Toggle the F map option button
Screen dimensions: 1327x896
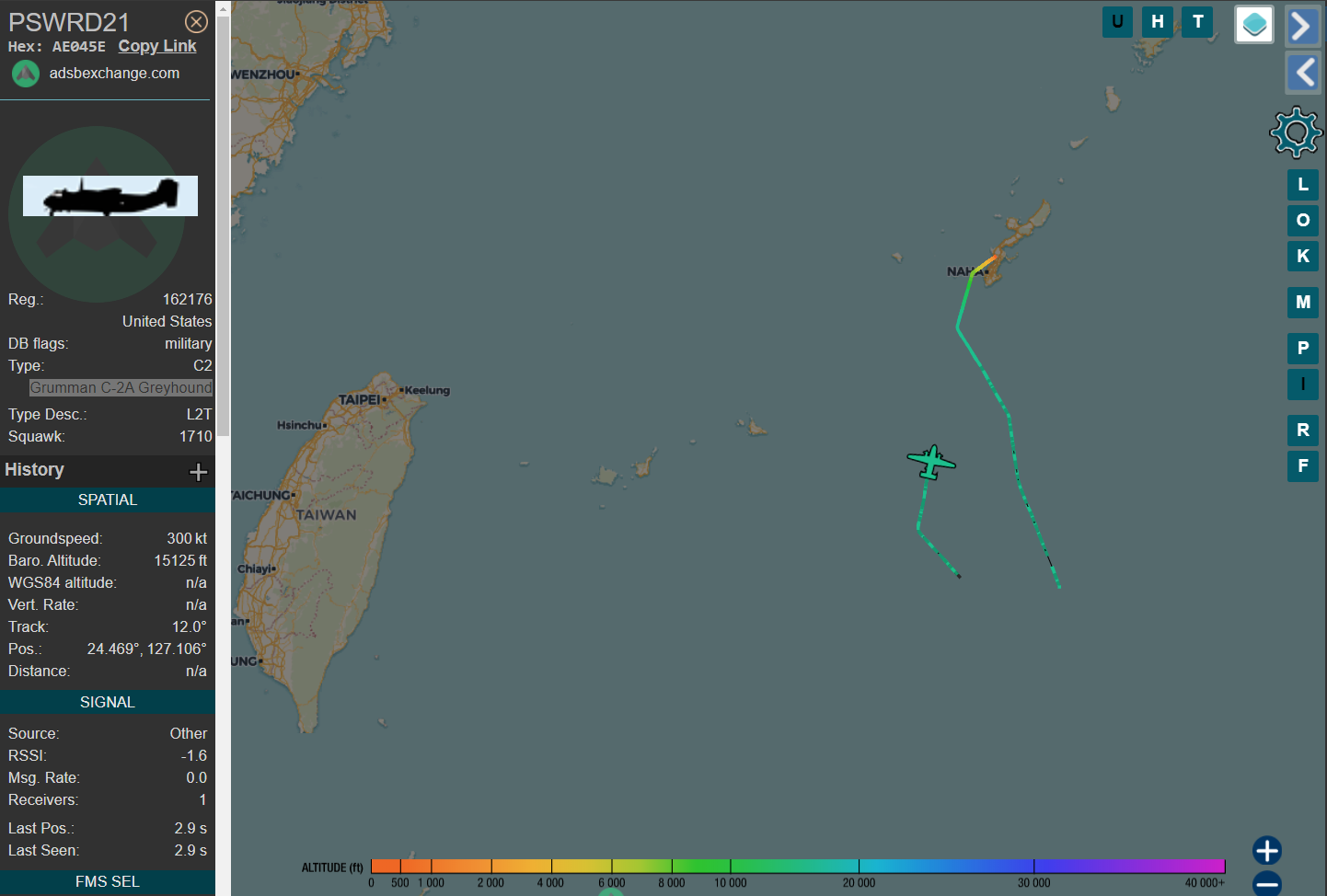click(x=1303, y=465)
